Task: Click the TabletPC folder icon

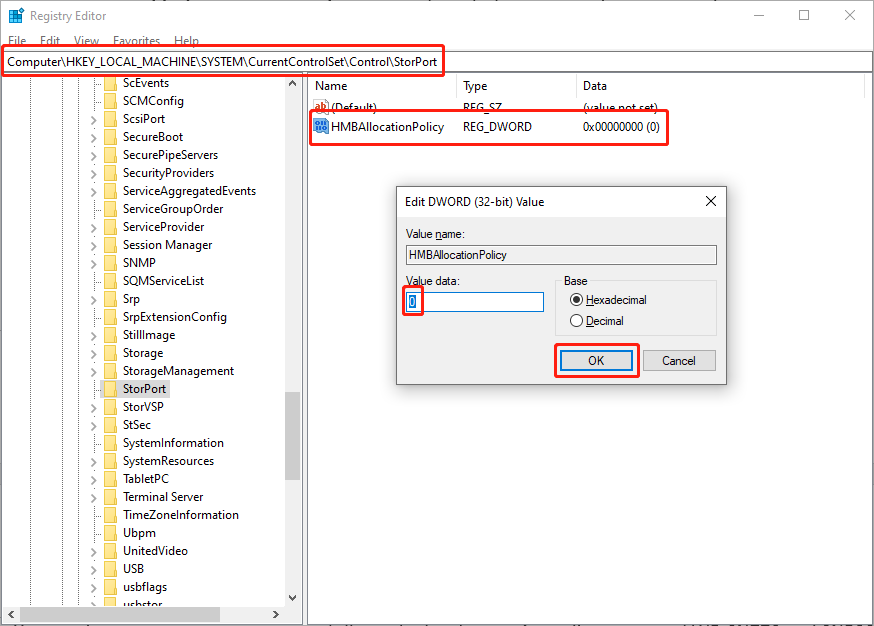Action: pos(111,479)
